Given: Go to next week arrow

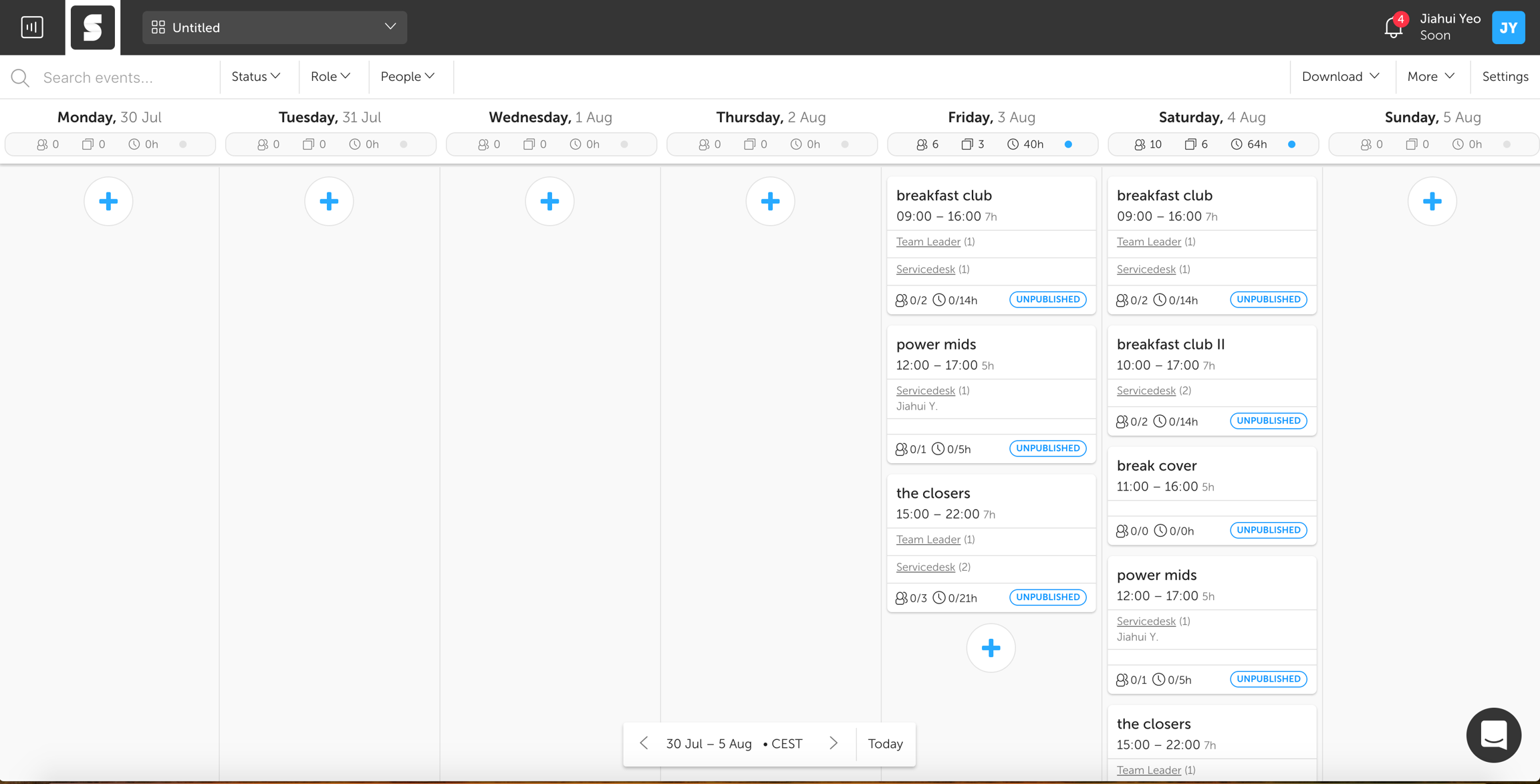Looking at the screenshot, I should (833, 743).
